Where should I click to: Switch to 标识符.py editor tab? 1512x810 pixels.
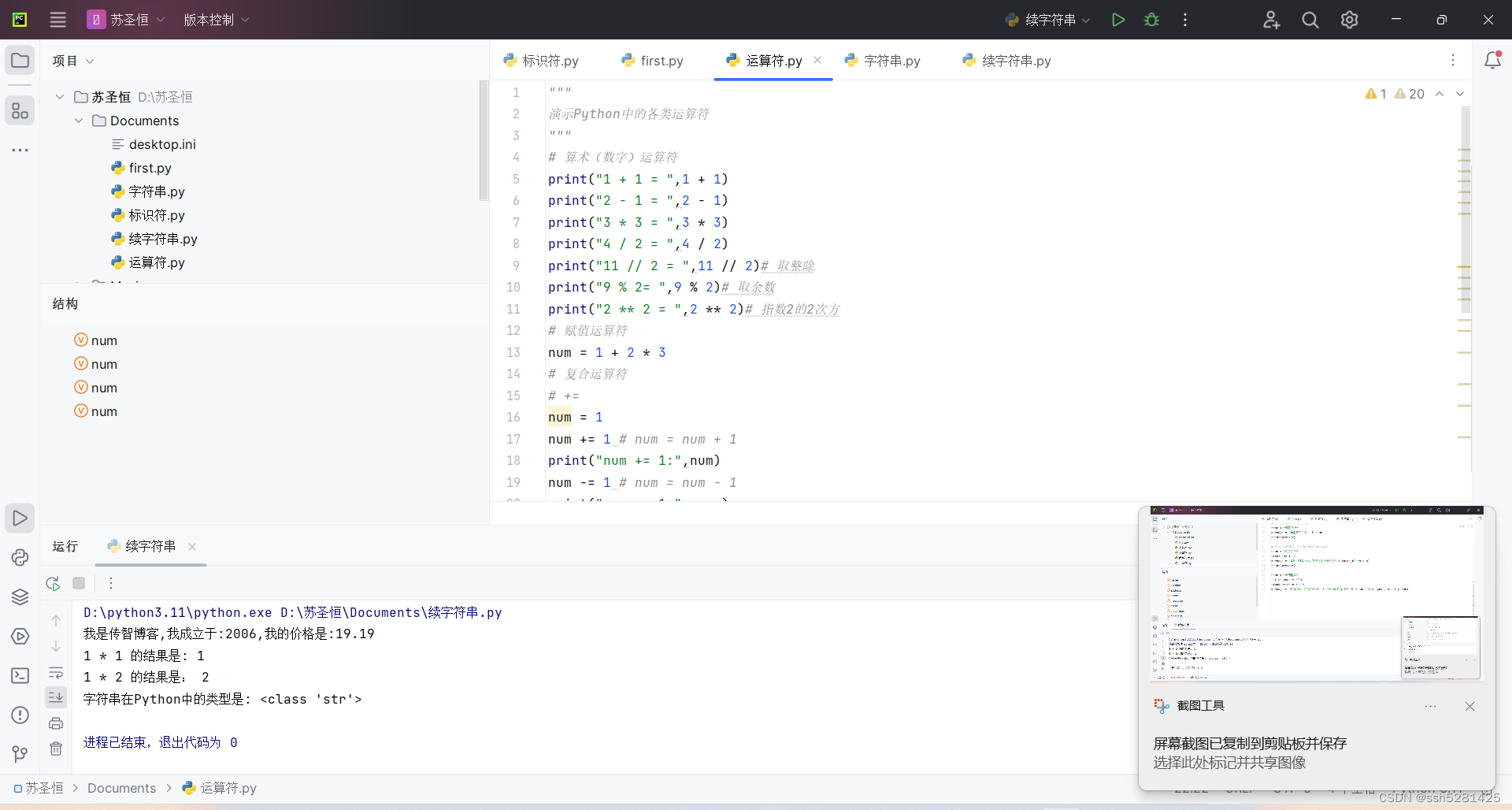pyautogui.click(x=541, y=61)
